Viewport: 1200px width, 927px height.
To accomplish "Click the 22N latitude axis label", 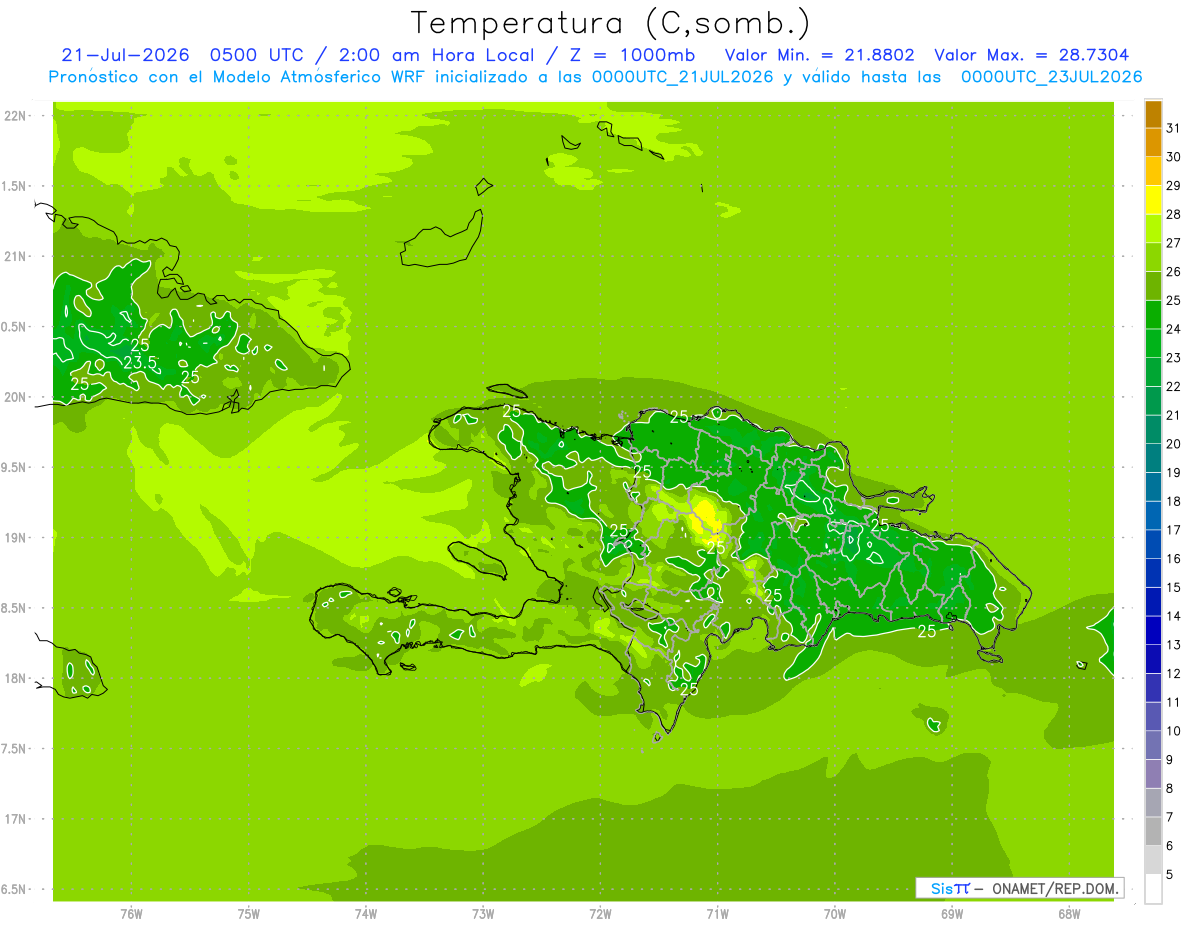I will coord(15,116).
